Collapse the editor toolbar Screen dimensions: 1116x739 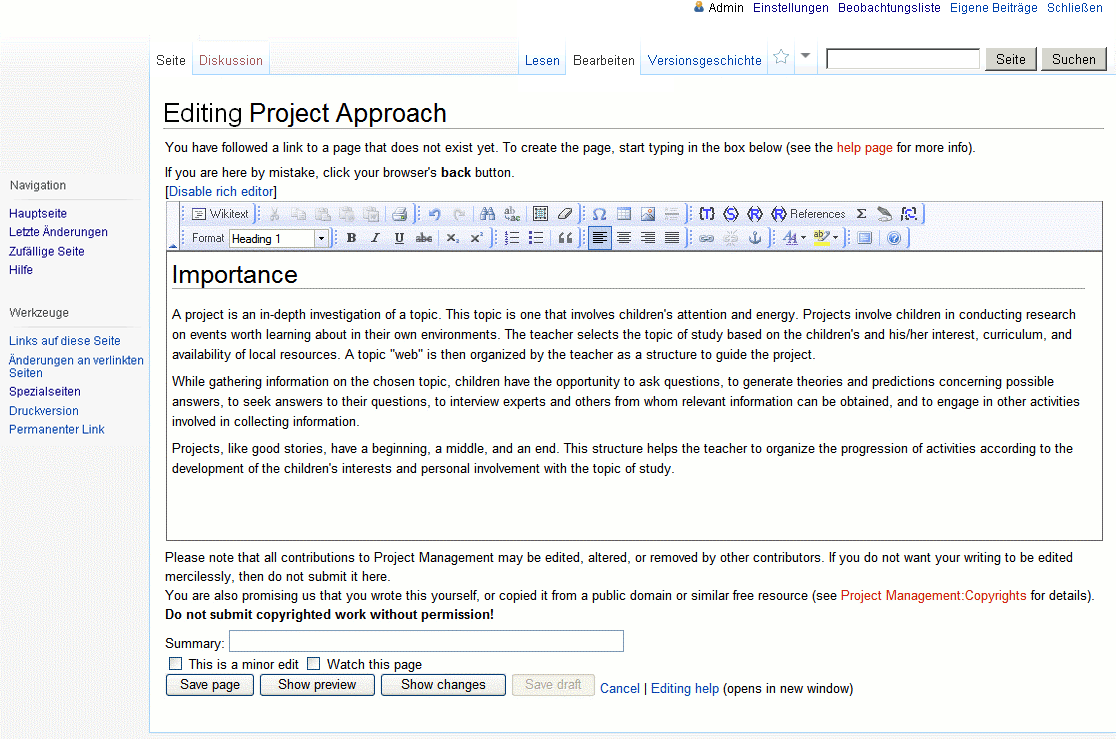pyautogui.click(x=173, y=244)
